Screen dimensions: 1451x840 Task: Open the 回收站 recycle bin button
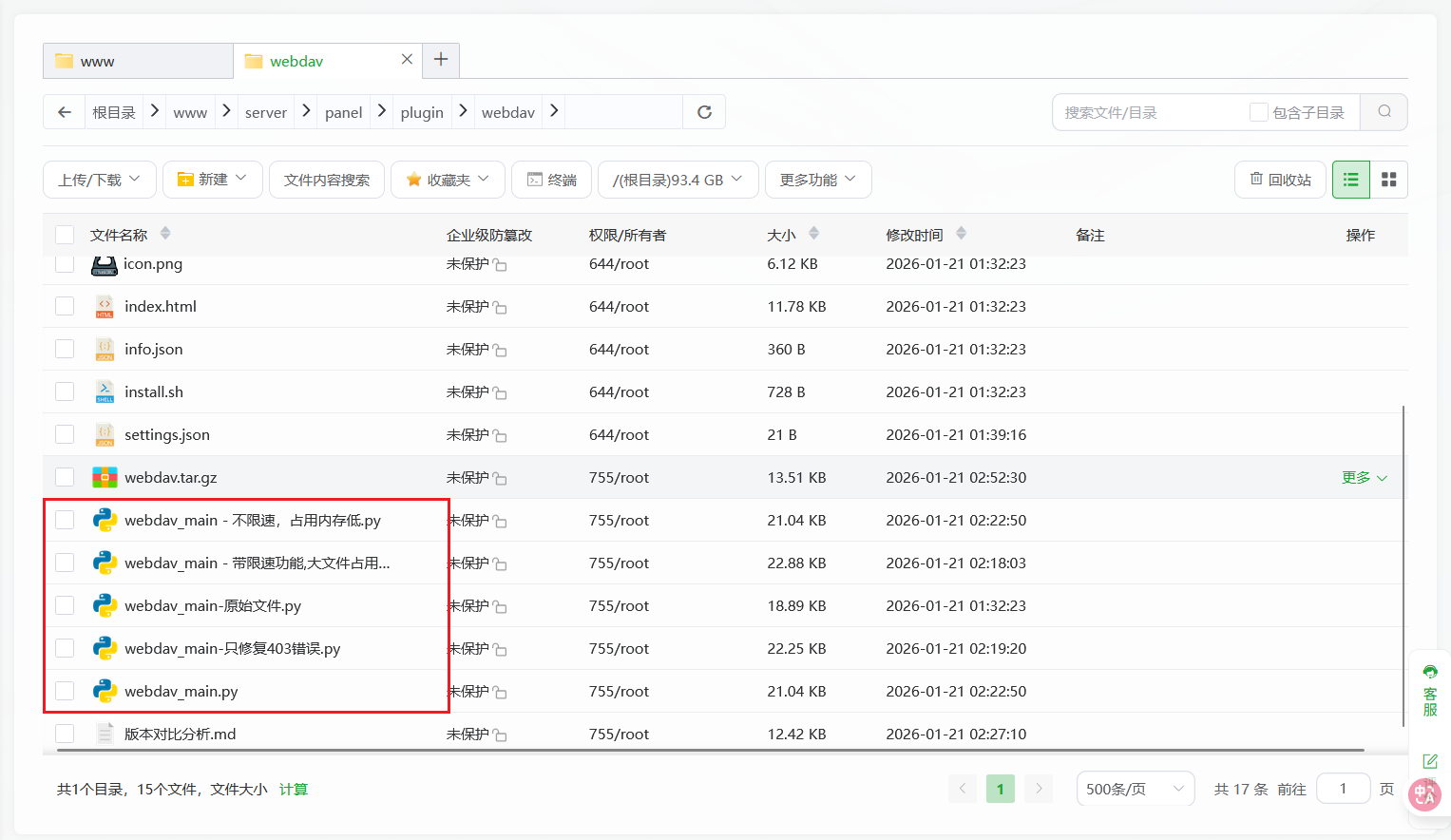click(x=1280, y=180)
